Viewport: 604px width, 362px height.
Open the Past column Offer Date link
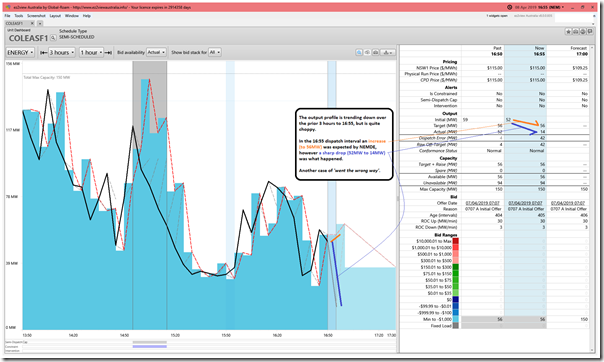click(x=482, y=203)
